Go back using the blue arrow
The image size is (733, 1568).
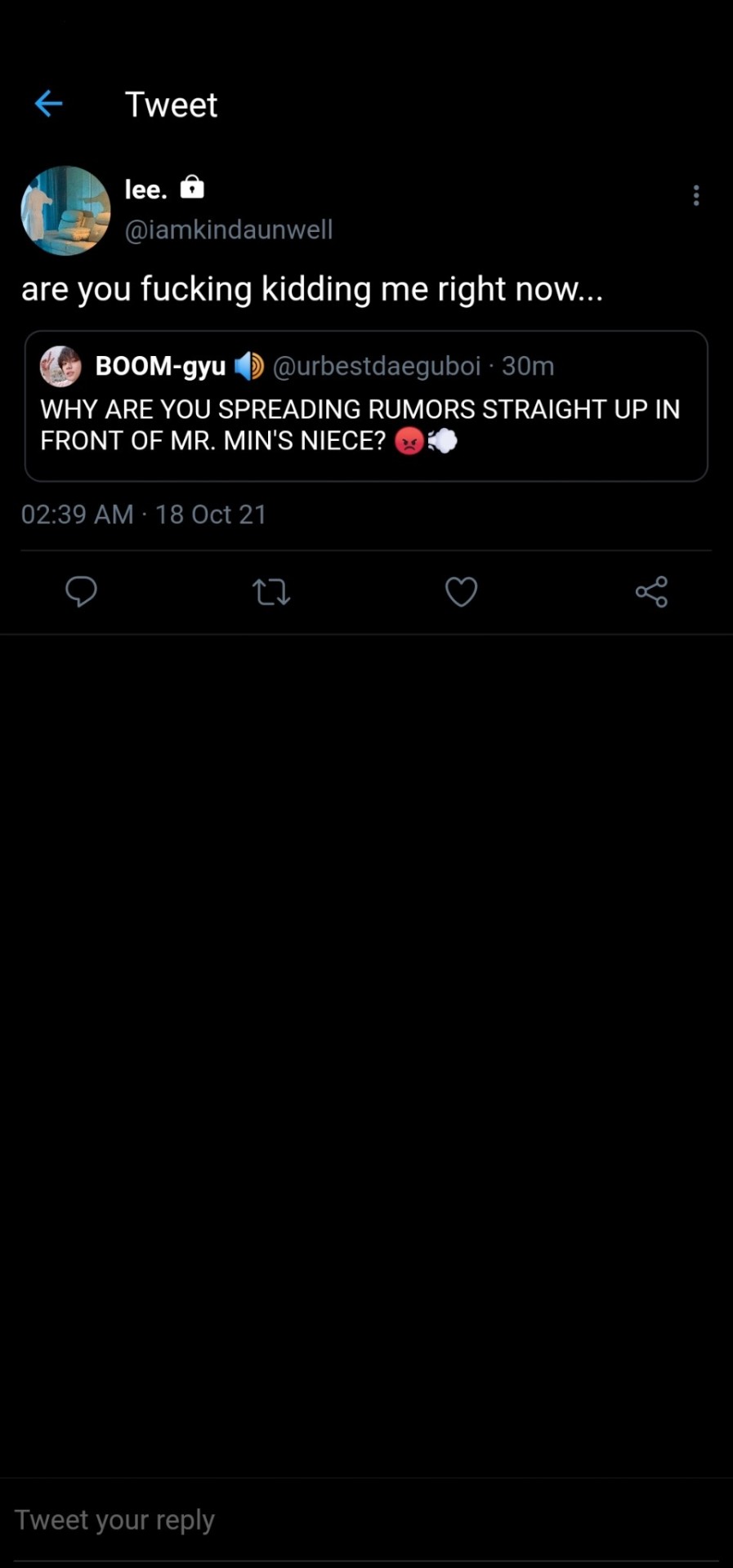click(49, 104)
